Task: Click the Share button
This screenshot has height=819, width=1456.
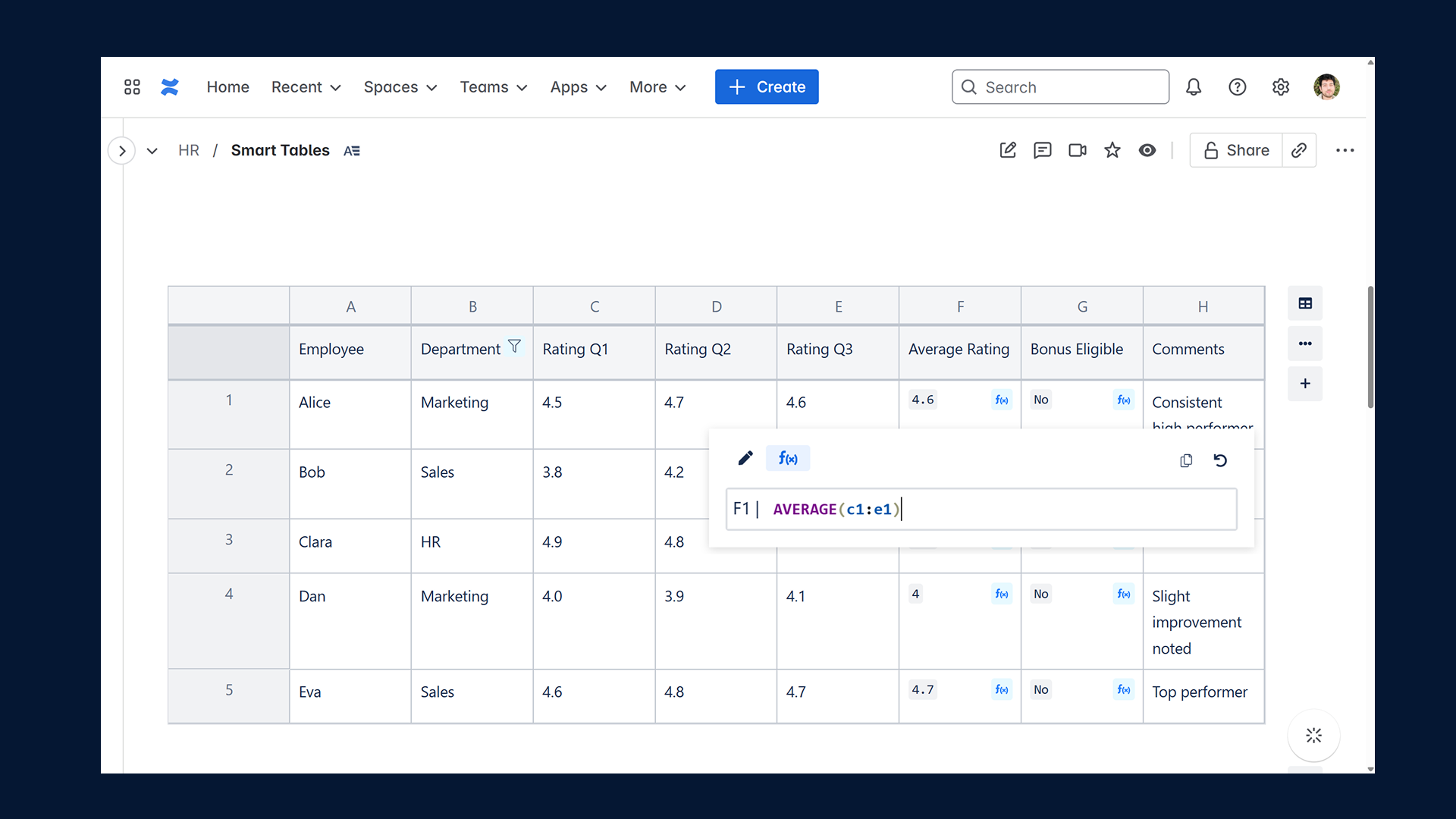Action: (x=1236, y=150)
